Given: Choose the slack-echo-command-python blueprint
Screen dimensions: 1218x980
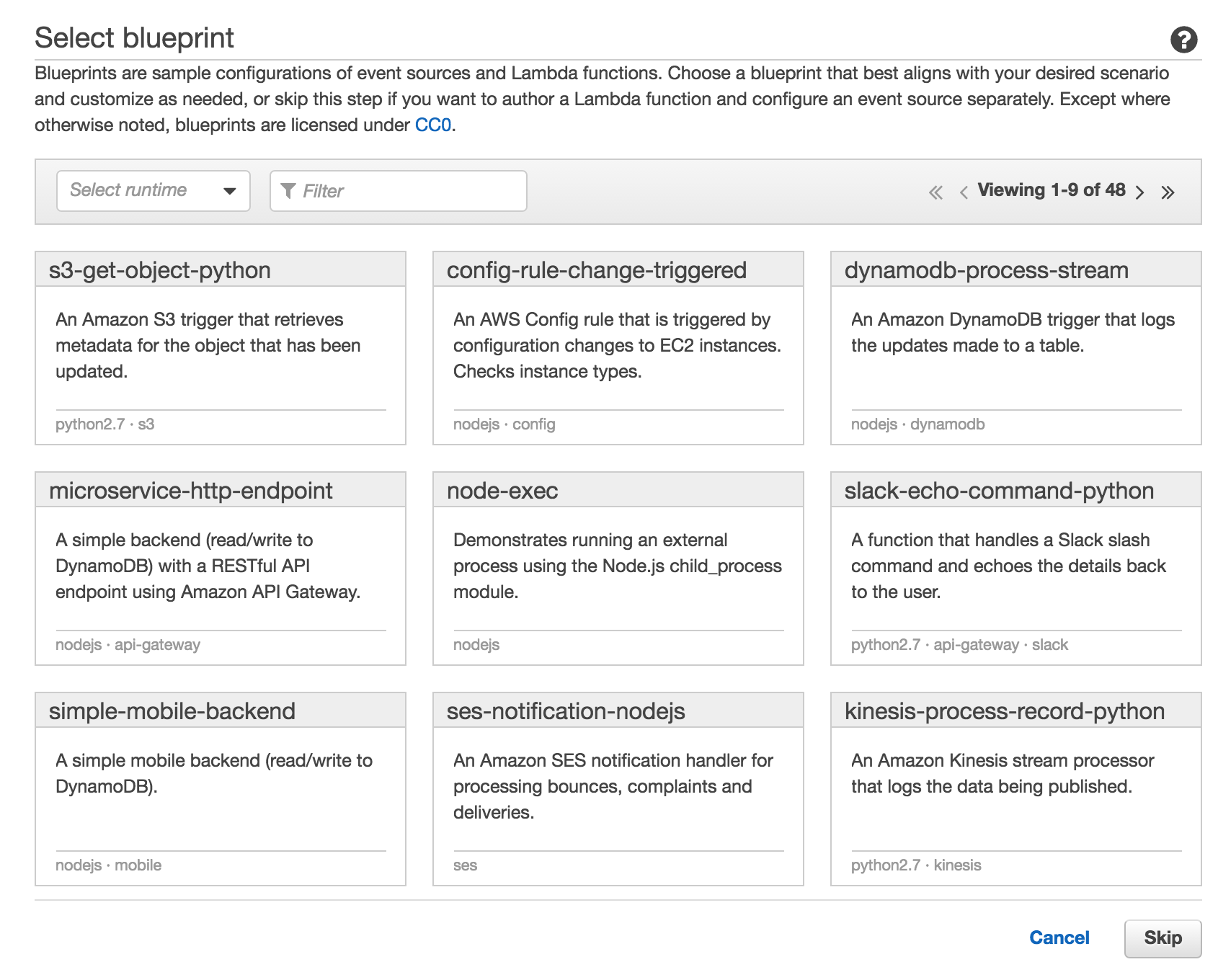Looking at the screenshot, I should (x=1016, y=569).
